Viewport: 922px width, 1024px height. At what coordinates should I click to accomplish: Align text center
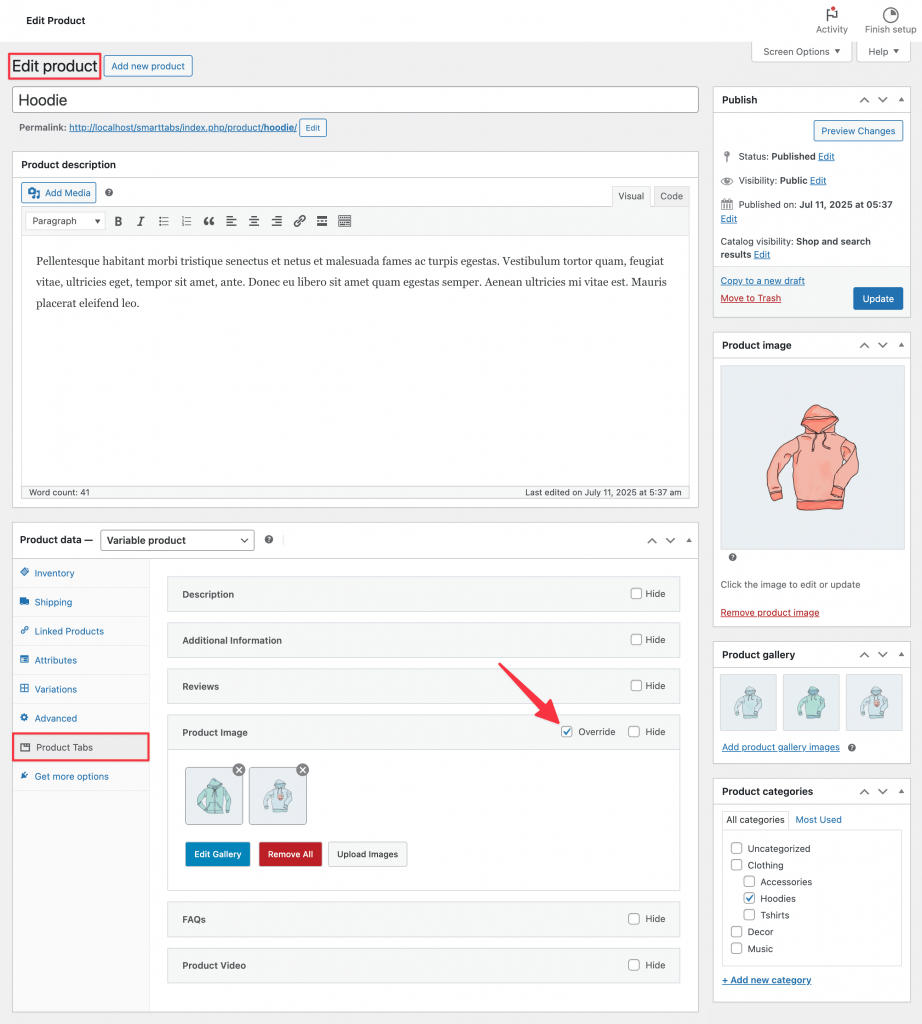[x=254, y=221]
